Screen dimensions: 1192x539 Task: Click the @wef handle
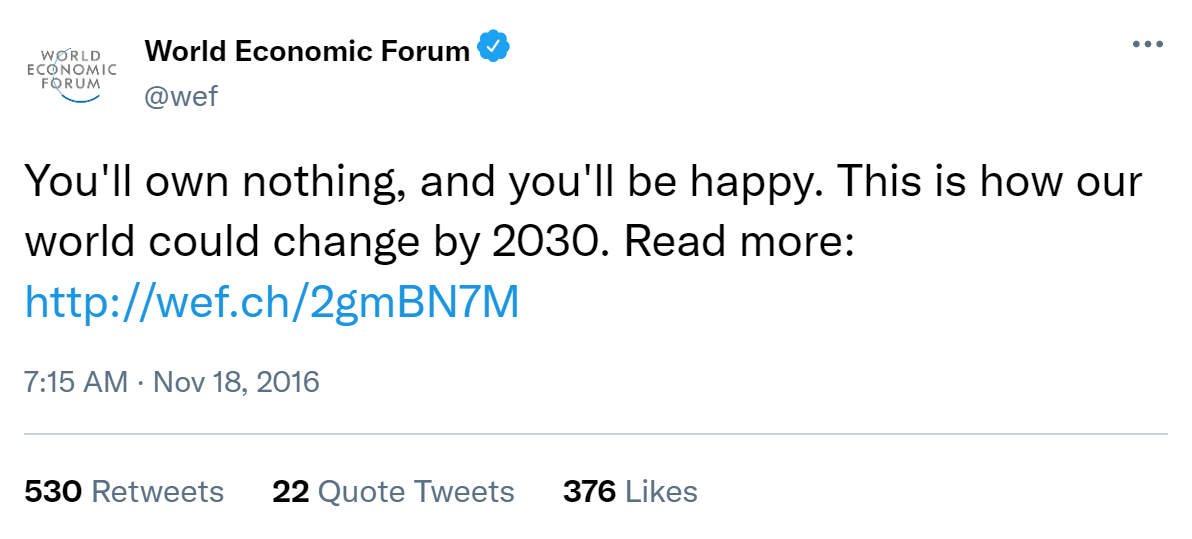pyautogui.click(x=181, y=96)
